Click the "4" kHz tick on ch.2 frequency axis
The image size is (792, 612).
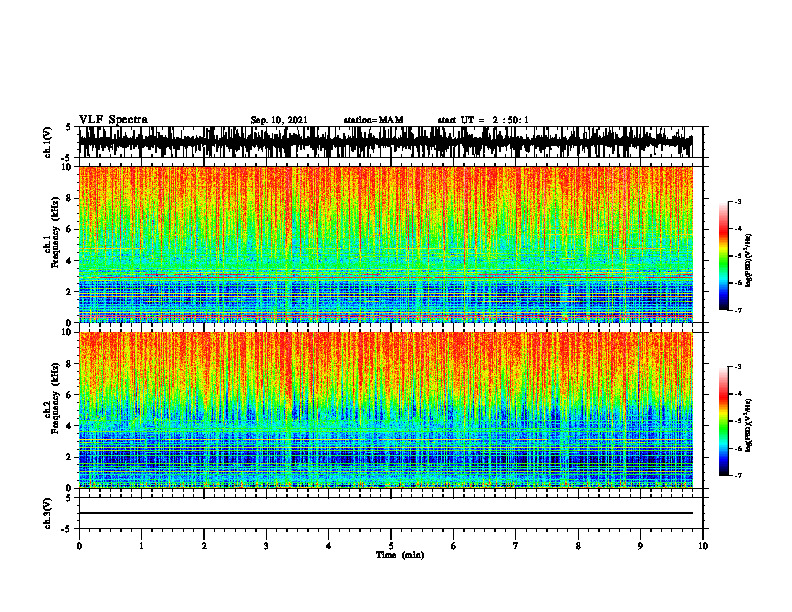pyautogui.click(x=69, y=426)
